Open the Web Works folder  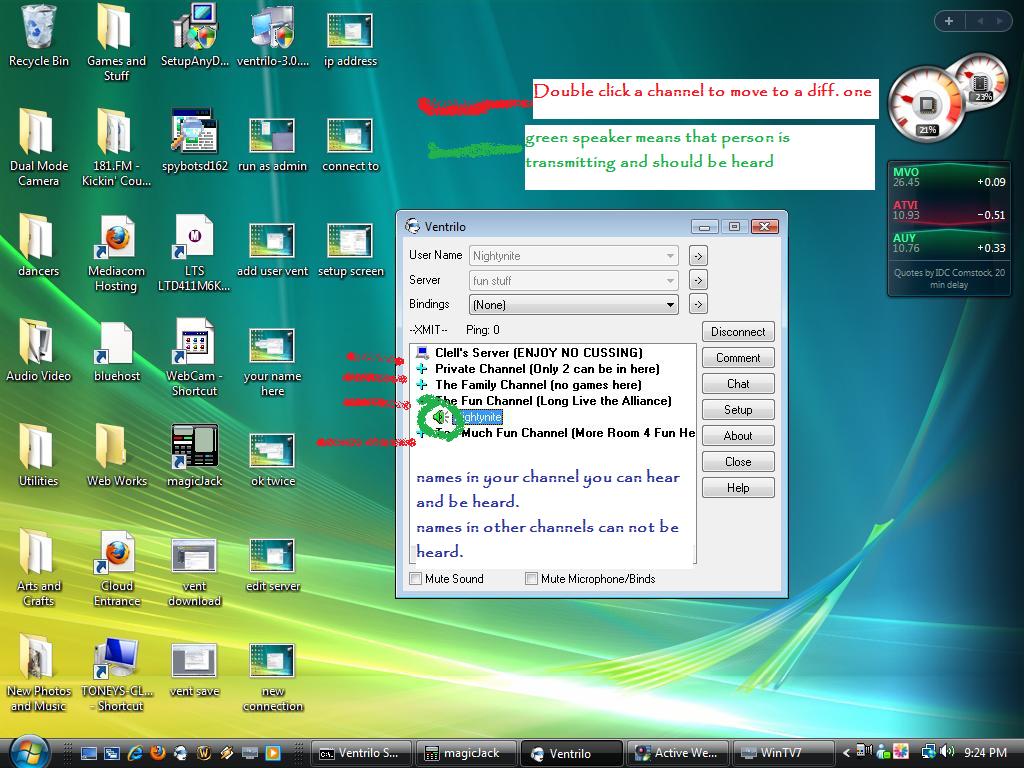pyautogui.click(x=116, y=455)
